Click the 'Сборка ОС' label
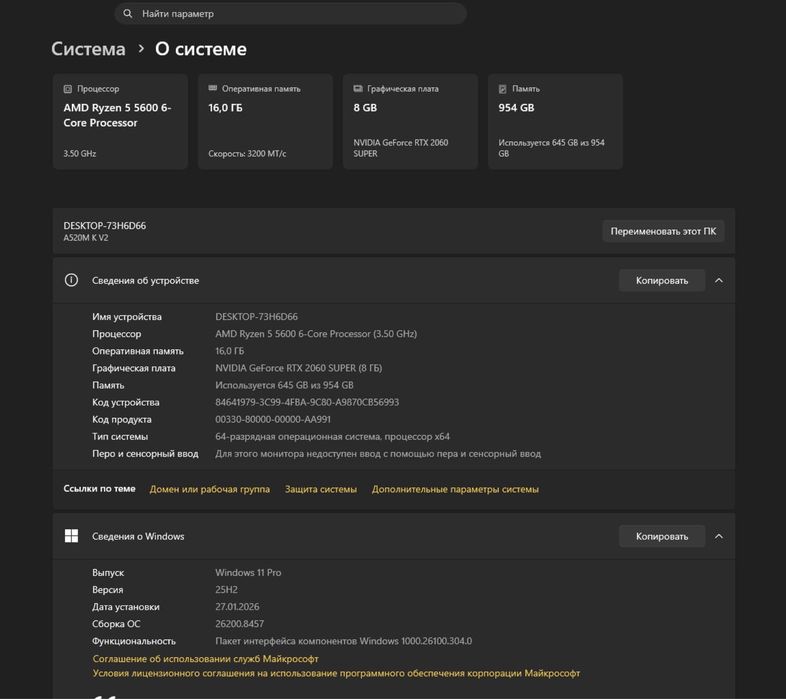786x699 pixels. pos(116,624)
